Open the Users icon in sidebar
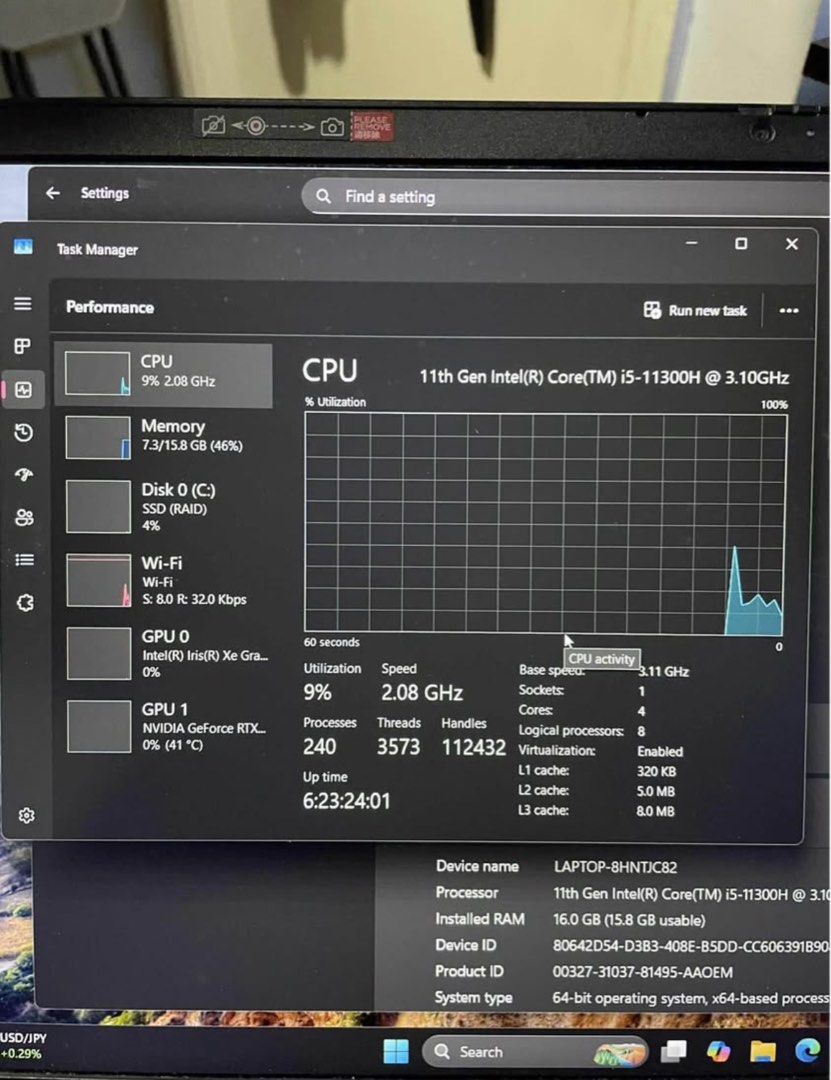Viewport: 831px width, 1080px height. (24, 517)
